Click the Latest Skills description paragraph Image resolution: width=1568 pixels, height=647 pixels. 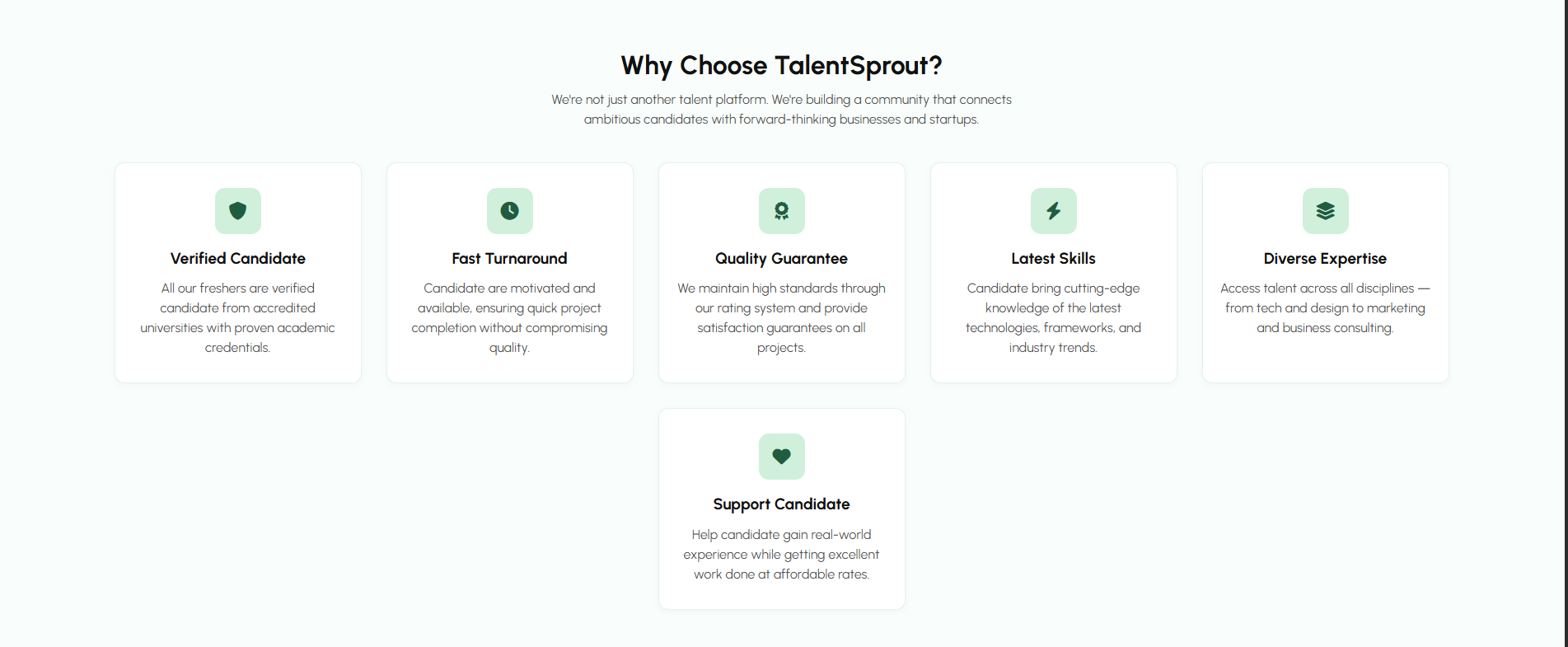[1053, 317]
